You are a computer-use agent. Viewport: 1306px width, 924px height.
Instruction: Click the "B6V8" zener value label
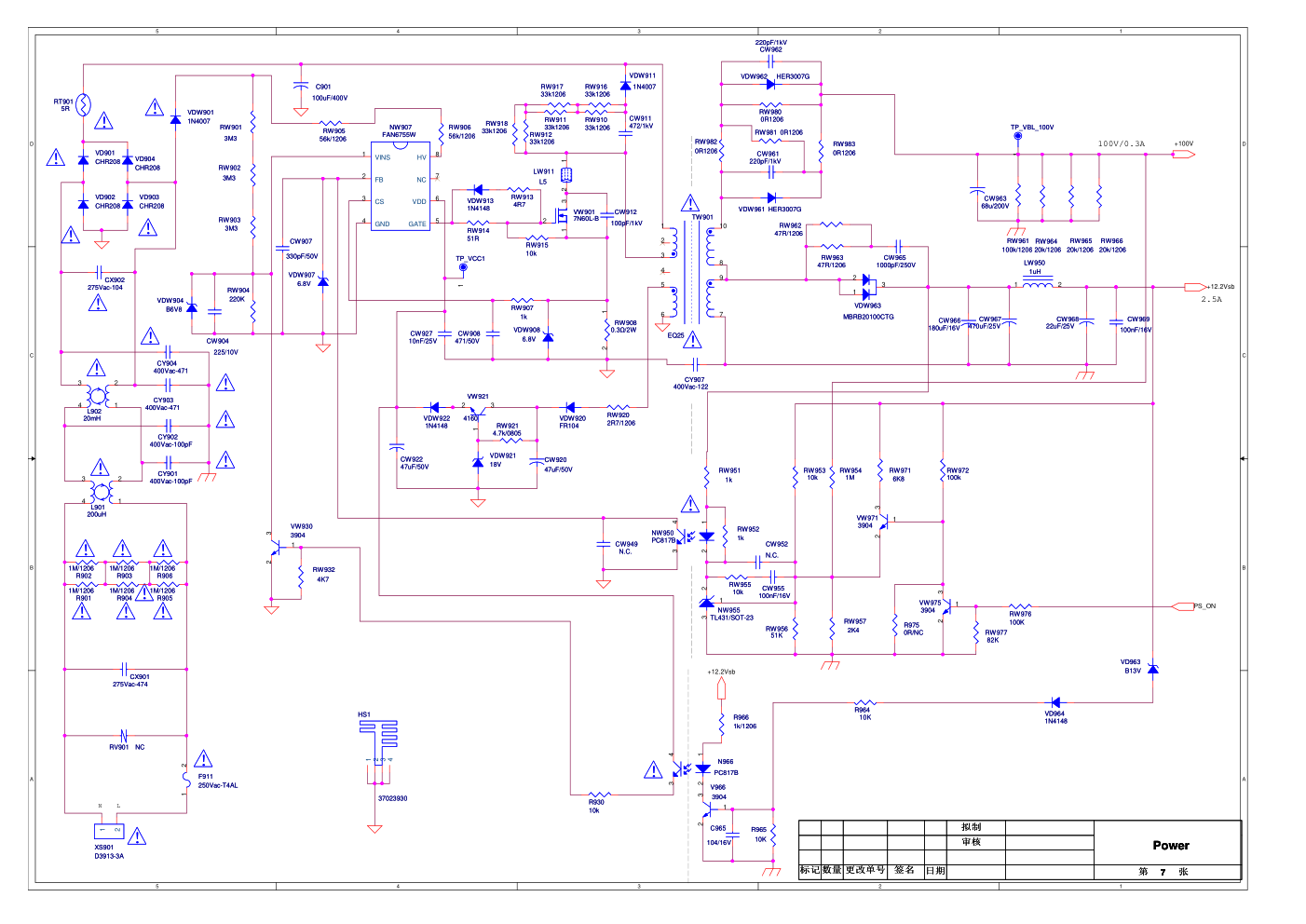[174, 309]
